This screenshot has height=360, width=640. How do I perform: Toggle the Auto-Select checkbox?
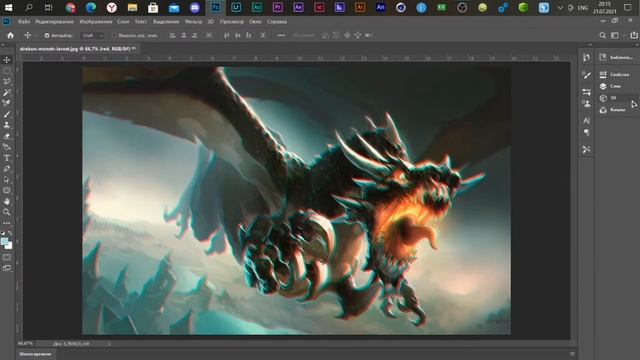pyautogui.click(x=47, y=36)
